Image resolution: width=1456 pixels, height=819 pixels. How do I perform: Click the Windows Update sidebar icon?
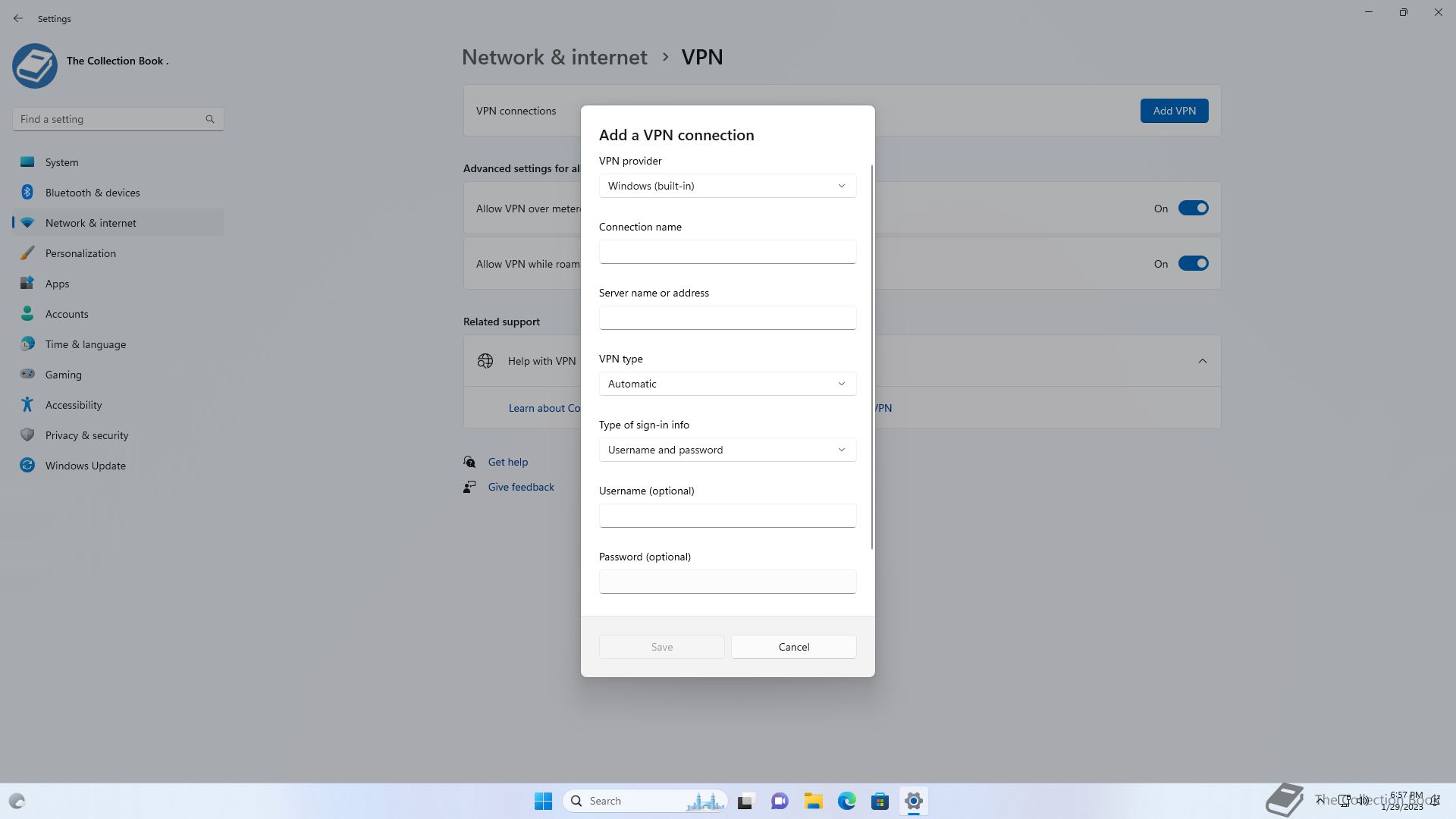[27, 466]
